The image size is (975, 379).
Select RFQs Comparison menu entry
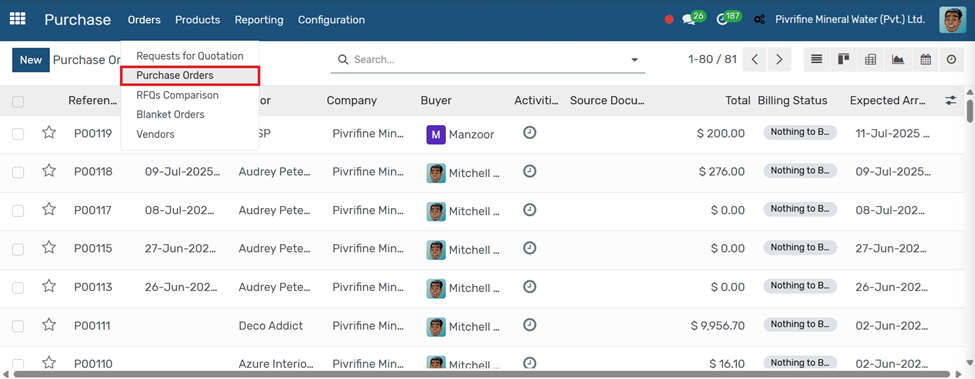click(177, 95)
